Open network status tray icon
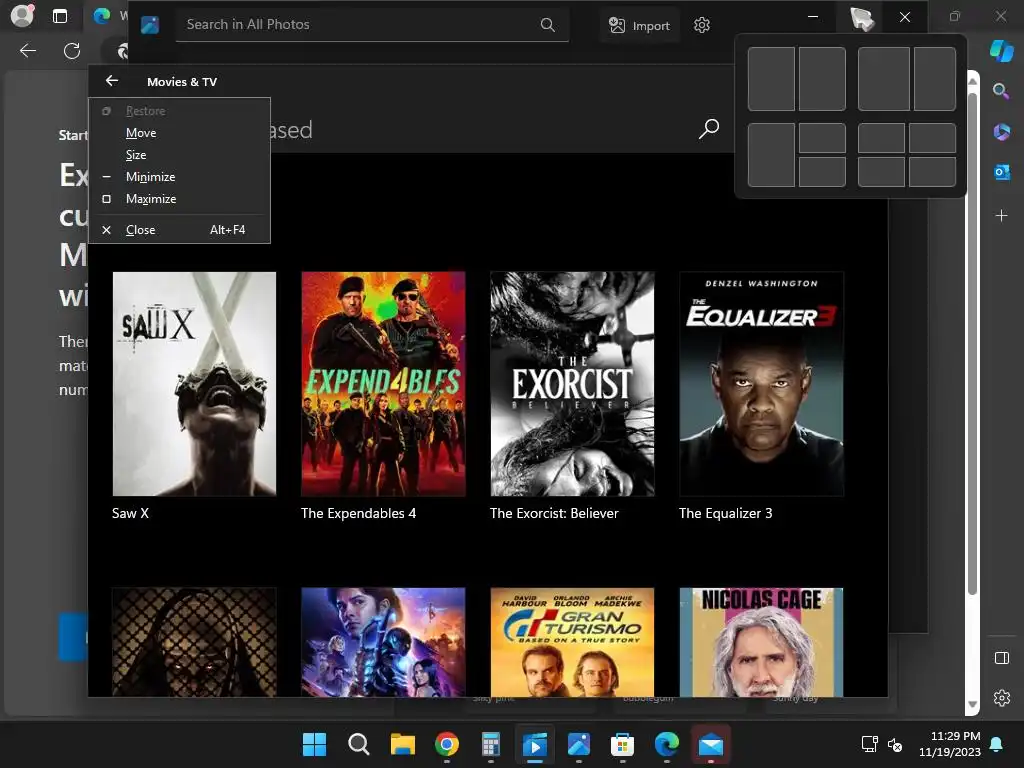1024x768 pixels. (869, 744)
